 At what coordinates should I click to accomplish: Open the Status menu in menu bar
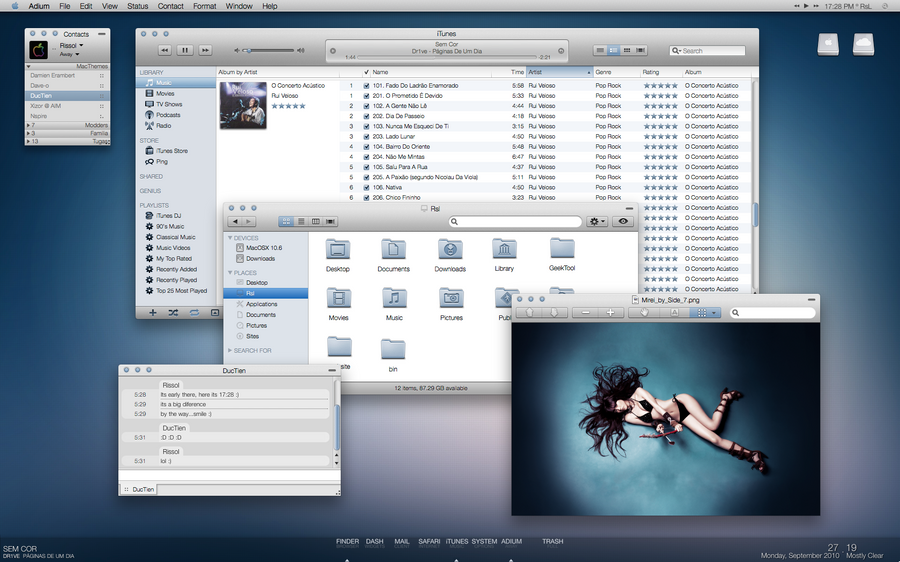point(137,6)
